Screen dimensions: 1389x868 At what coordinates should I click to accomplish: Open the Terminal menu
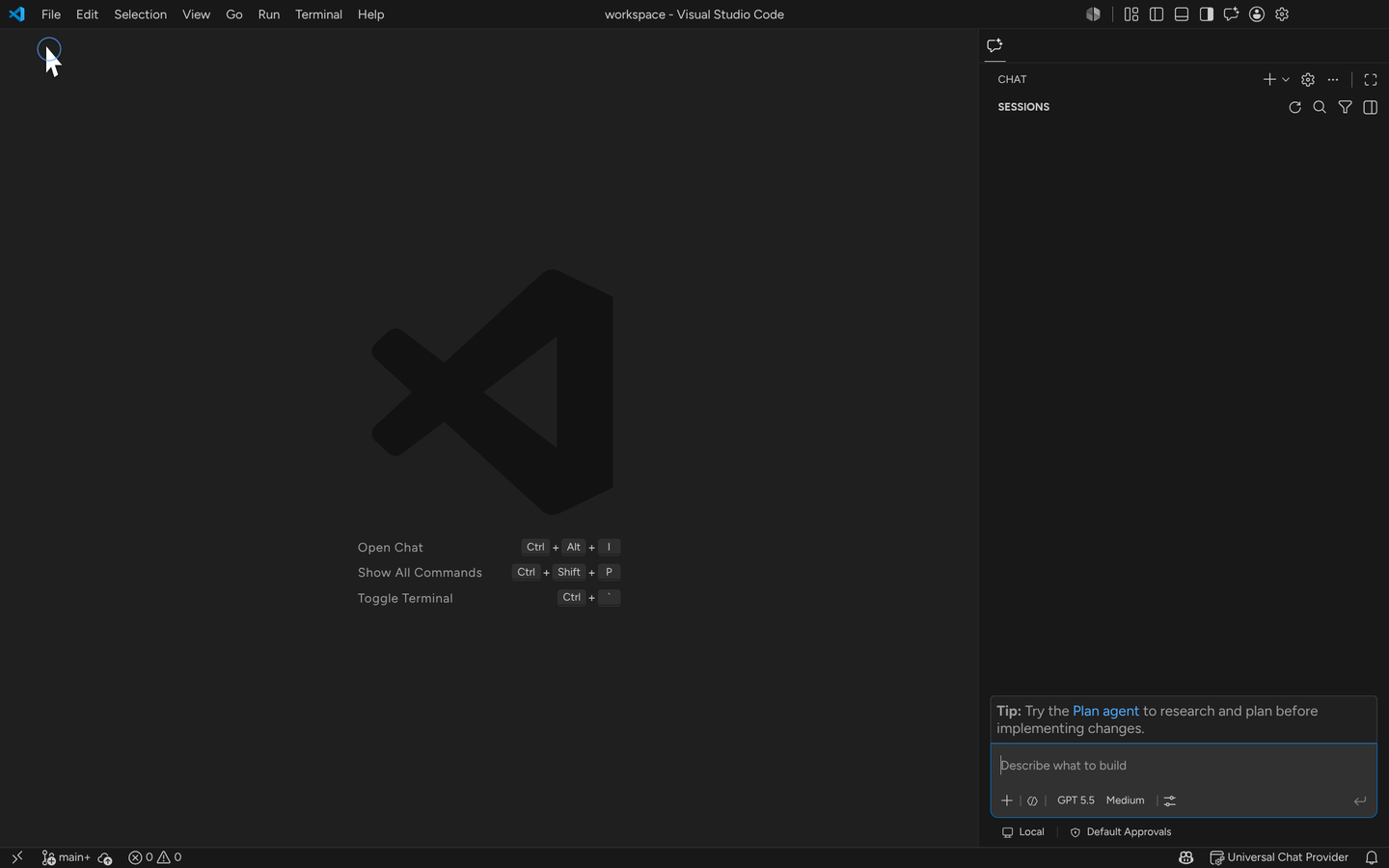coord(318,14)
